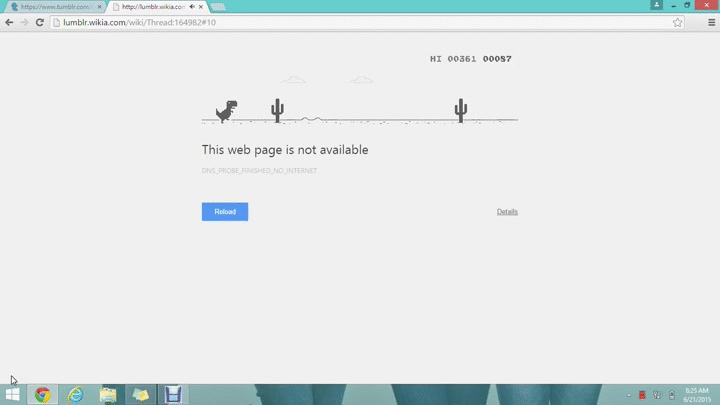Click the Forward arrow in Chrome toolbar
Image resolution: width=720 pixels, height=405 pixels.
pyautogui.click(x=24, y=22)
